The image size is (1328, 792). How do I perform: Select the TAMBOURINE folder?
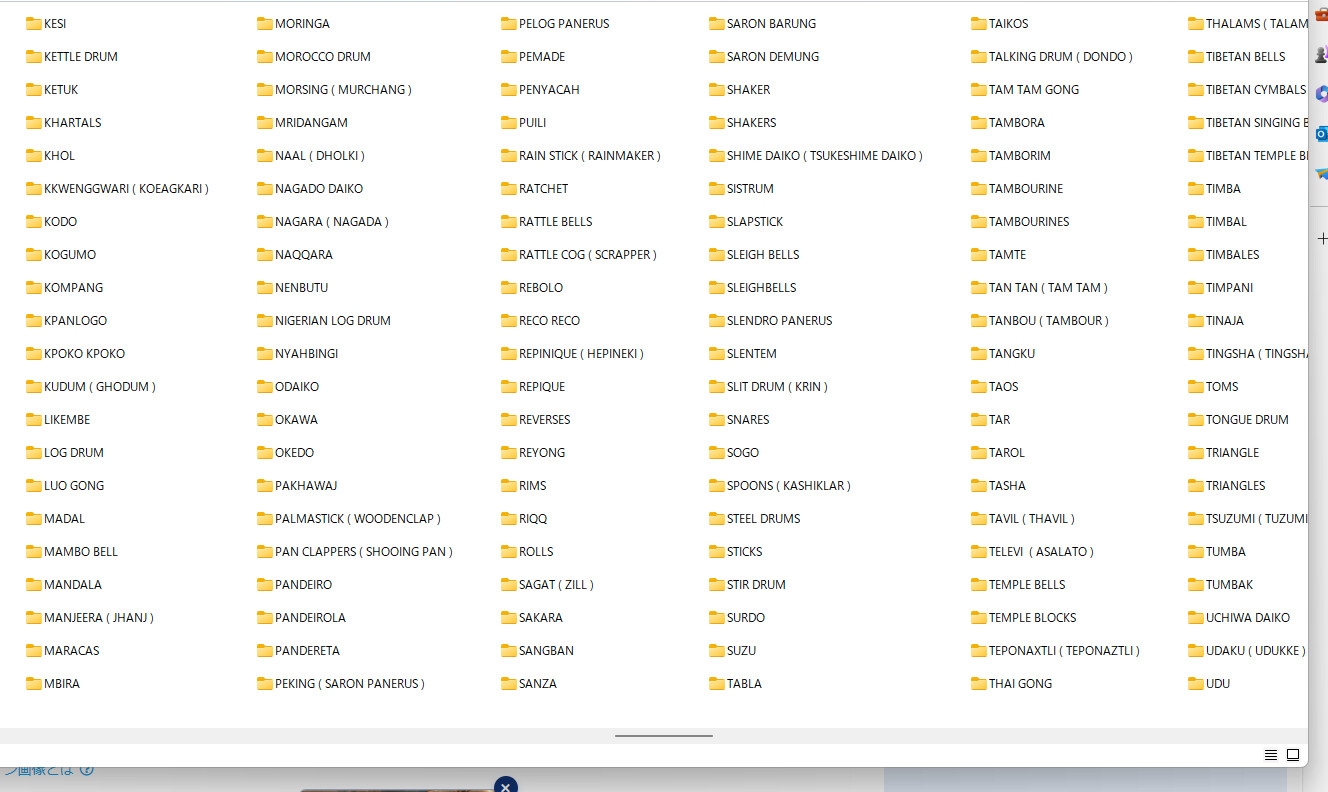(x=1017, y=189)
